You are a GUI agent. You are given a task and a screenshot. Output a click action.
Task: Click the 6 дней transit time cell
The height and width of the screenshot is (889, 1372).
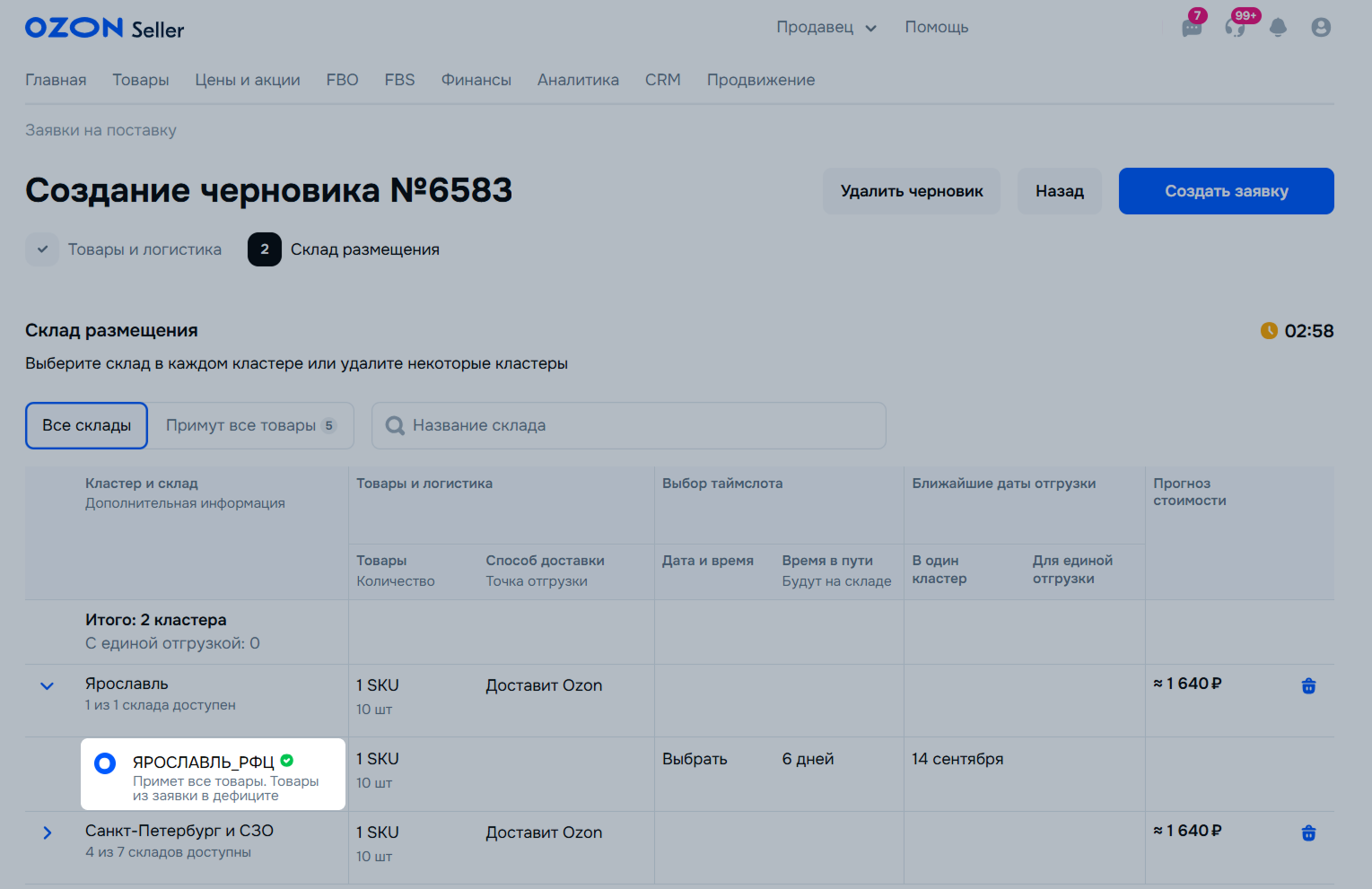click(x=808, y=759)
